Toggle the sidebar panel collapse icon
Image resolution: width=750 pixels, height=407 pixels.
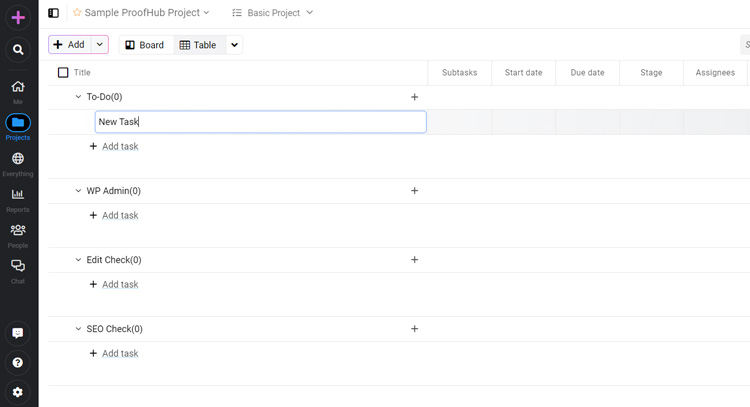[53, 13]
